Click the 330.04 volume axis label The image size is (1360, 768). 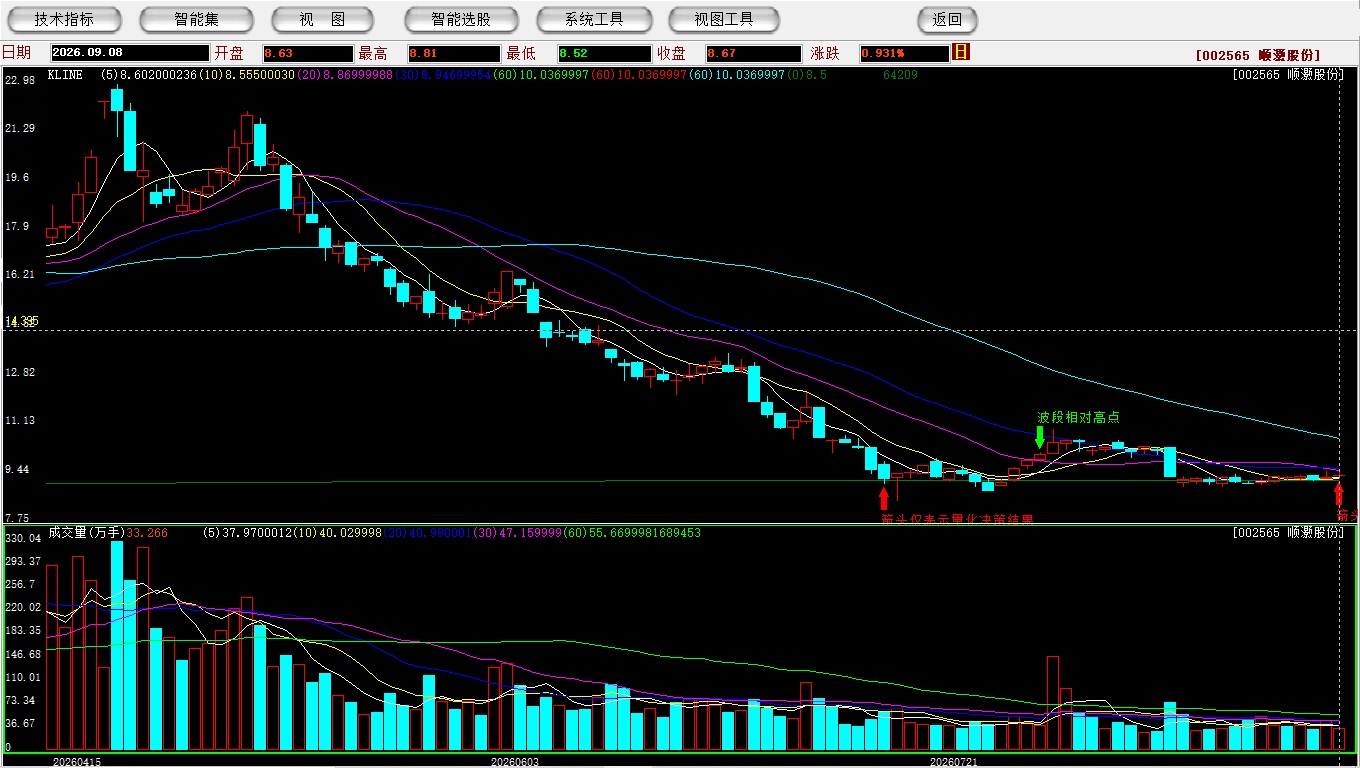pos(23,538)
